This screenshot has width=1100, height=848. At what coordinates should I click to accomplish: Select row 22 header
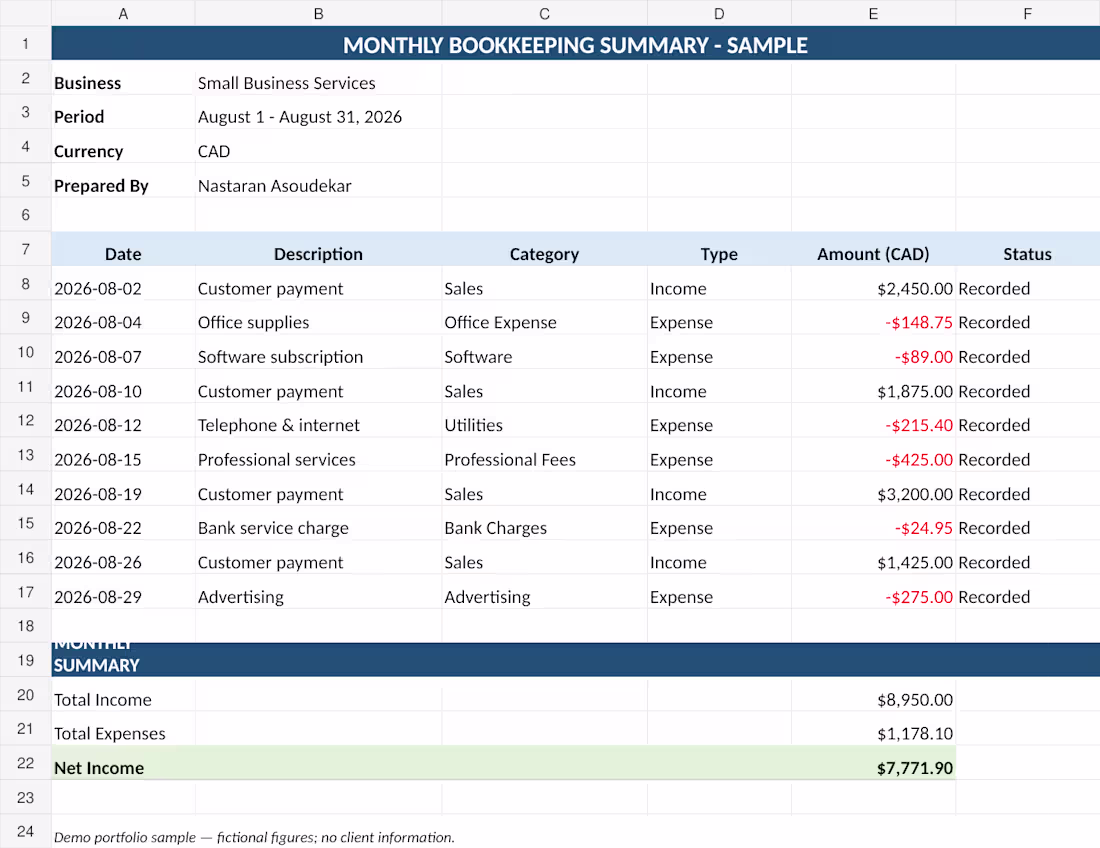pyautogui.click(x=25, y=763)
